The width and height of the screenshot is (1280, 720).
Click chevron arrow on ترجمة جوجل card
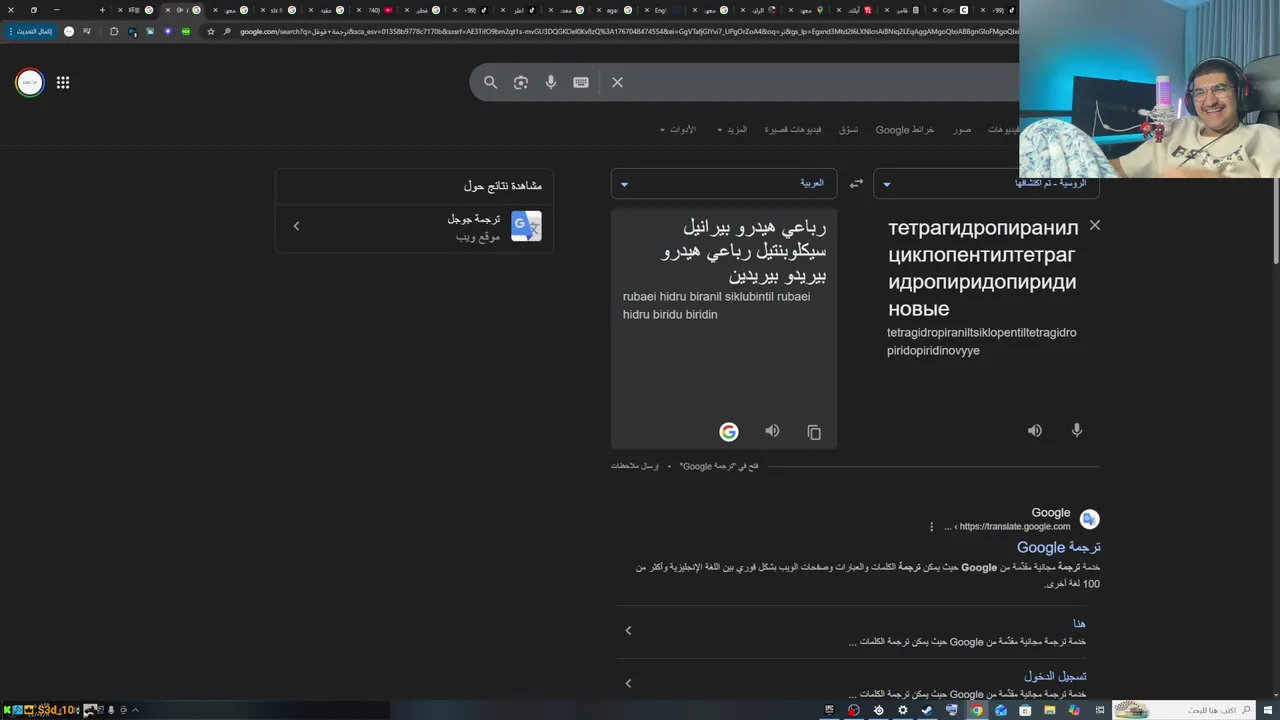pos(296,226)
